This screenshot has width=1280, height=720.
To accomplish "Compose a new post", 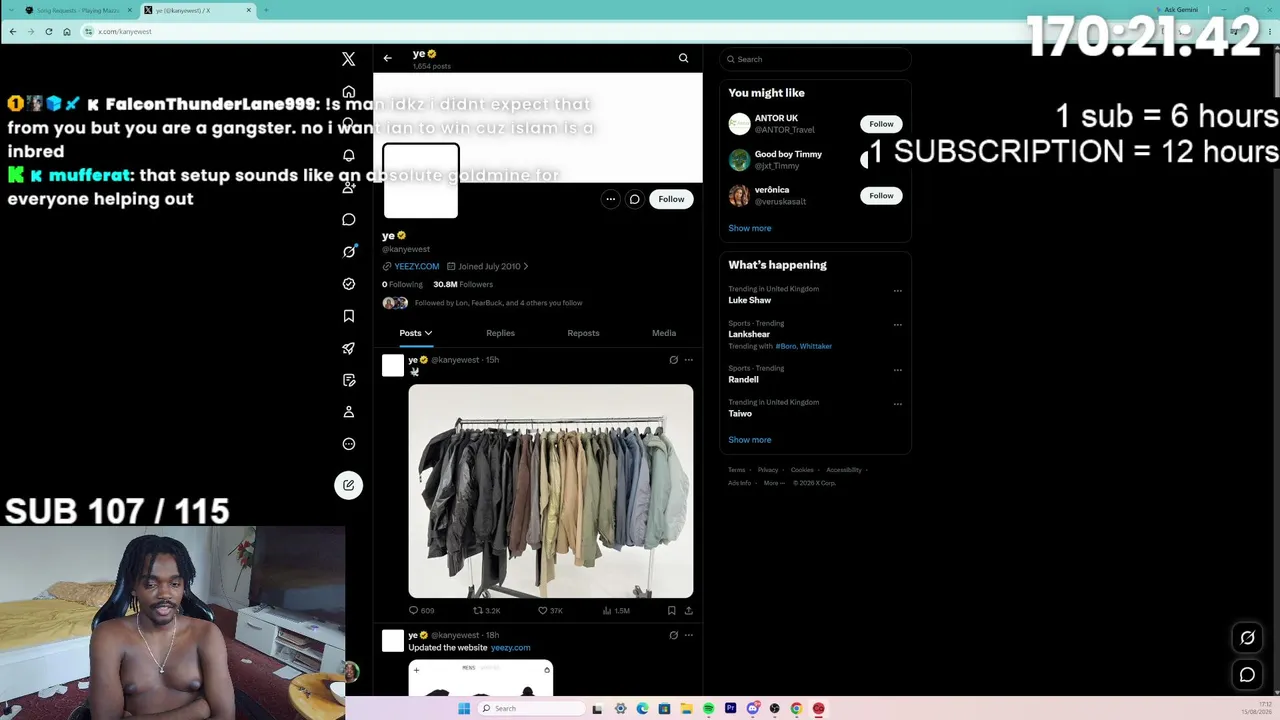I will pyautogui.click(x=348, y=485).
